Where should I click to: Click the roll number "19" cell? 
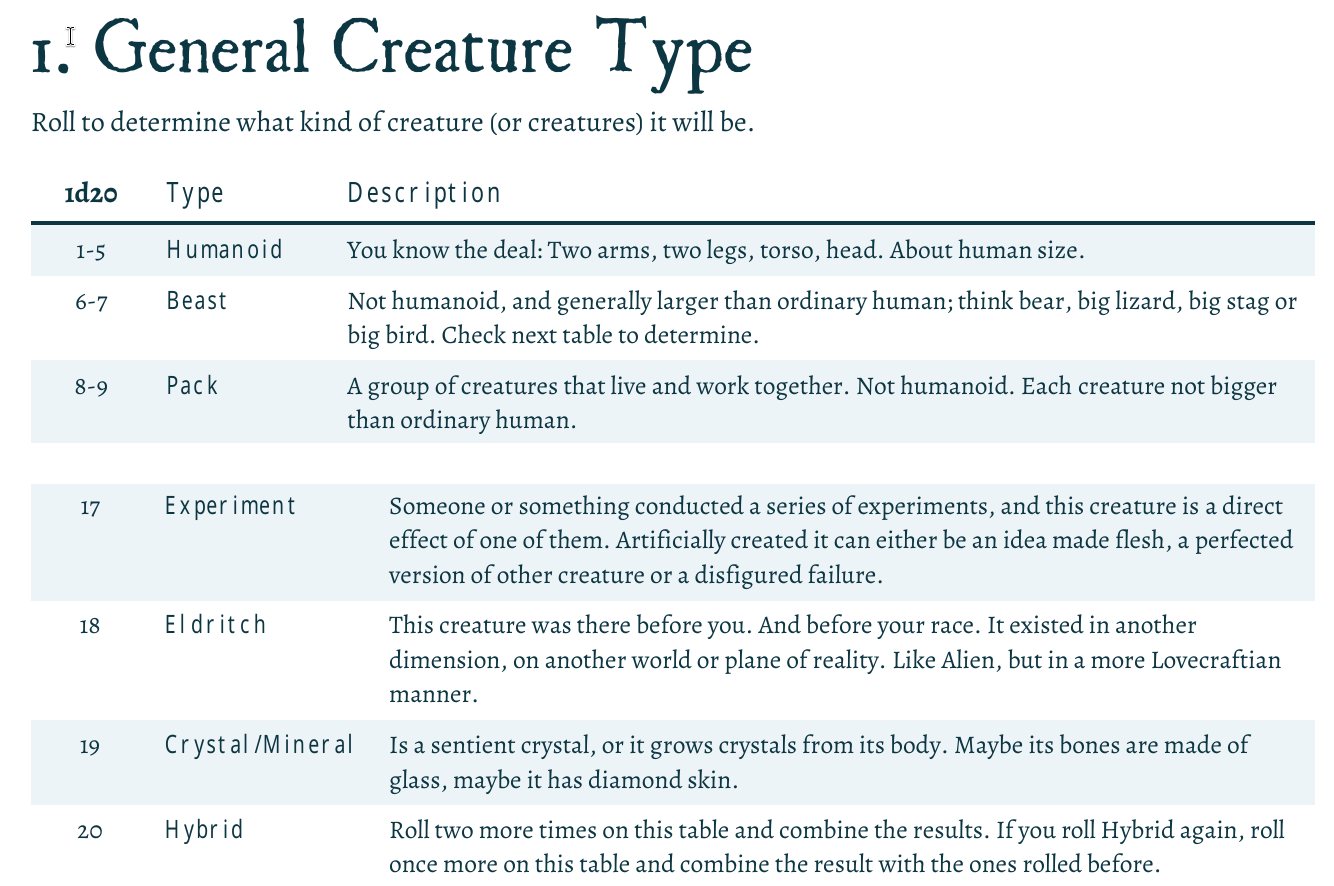[x=90, y=746]
